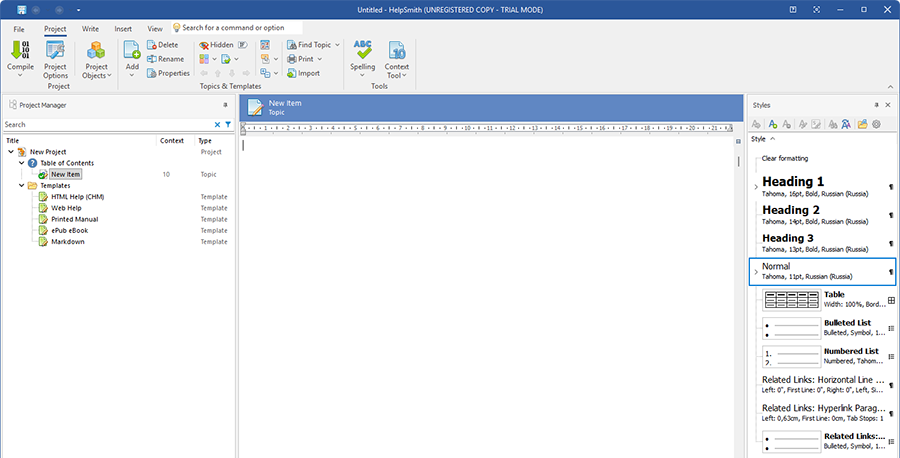Viewport: 900px width, 458px height.
Task: Click the small toggle icon right of Hidden
Action: (x=242, y=45)
